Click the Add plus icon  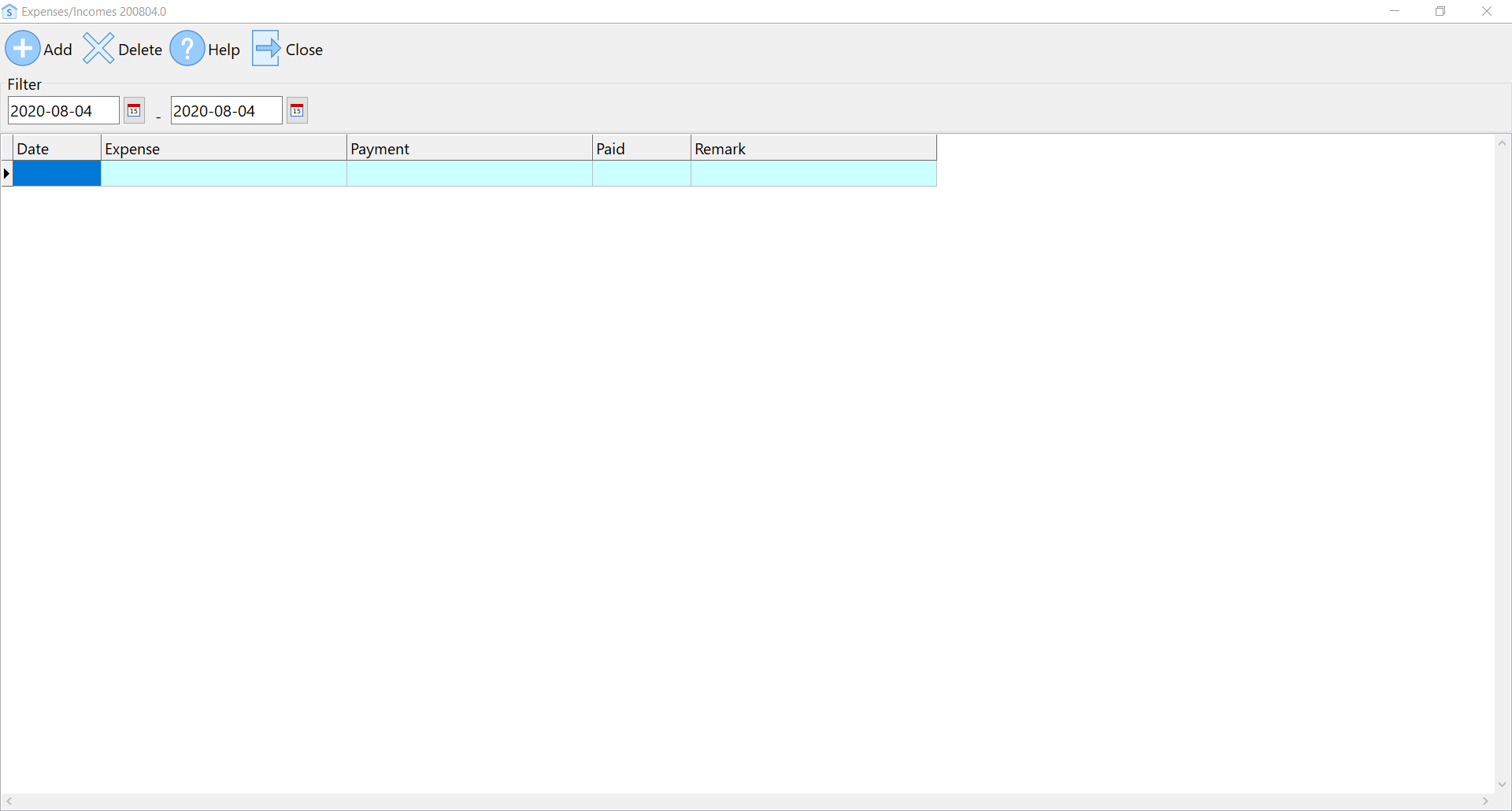23,49
